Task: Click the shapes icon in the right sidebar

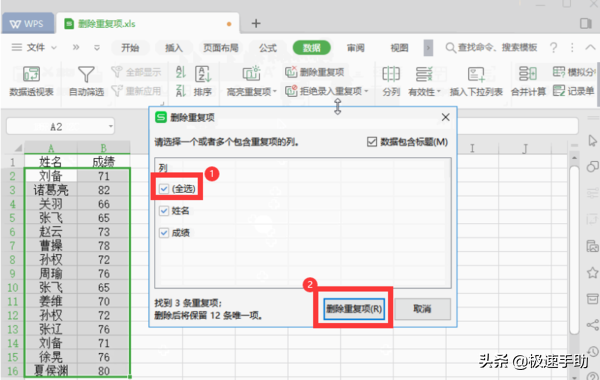Action: coord(592,166)
